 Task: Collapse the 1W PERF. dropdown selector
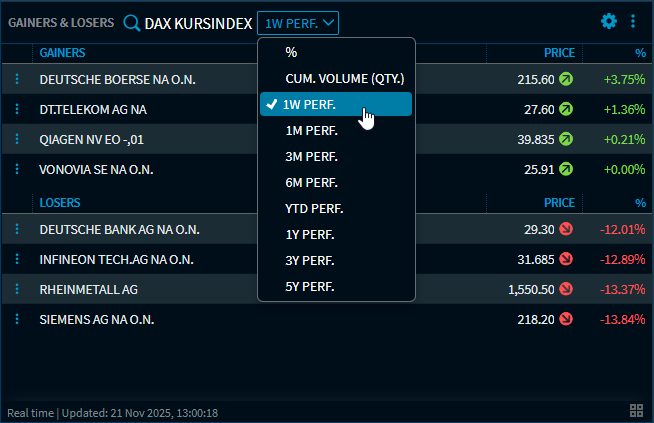[298, 22]
